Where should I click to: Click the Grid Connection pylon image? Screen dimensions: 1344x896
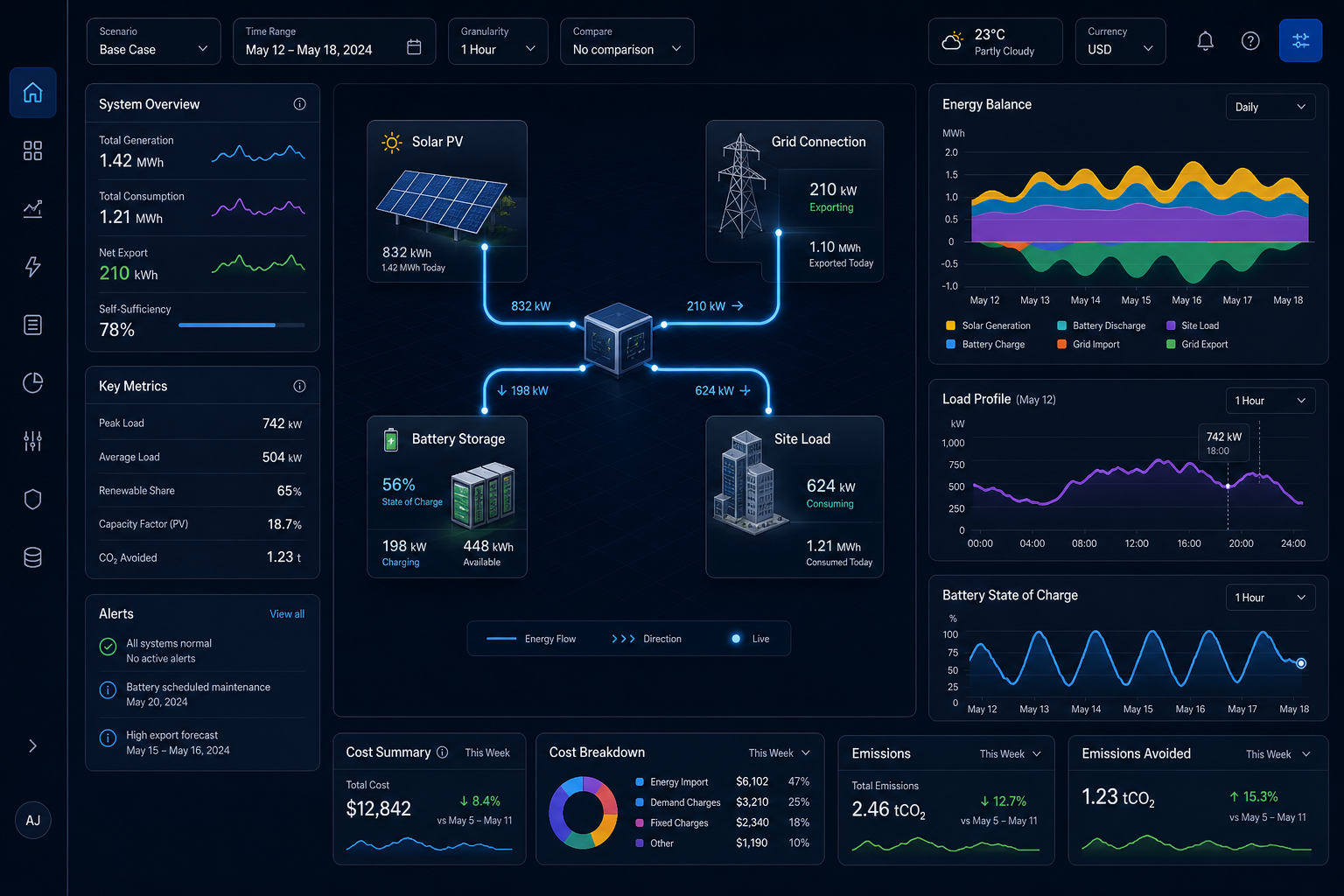[x=741, y=185]
